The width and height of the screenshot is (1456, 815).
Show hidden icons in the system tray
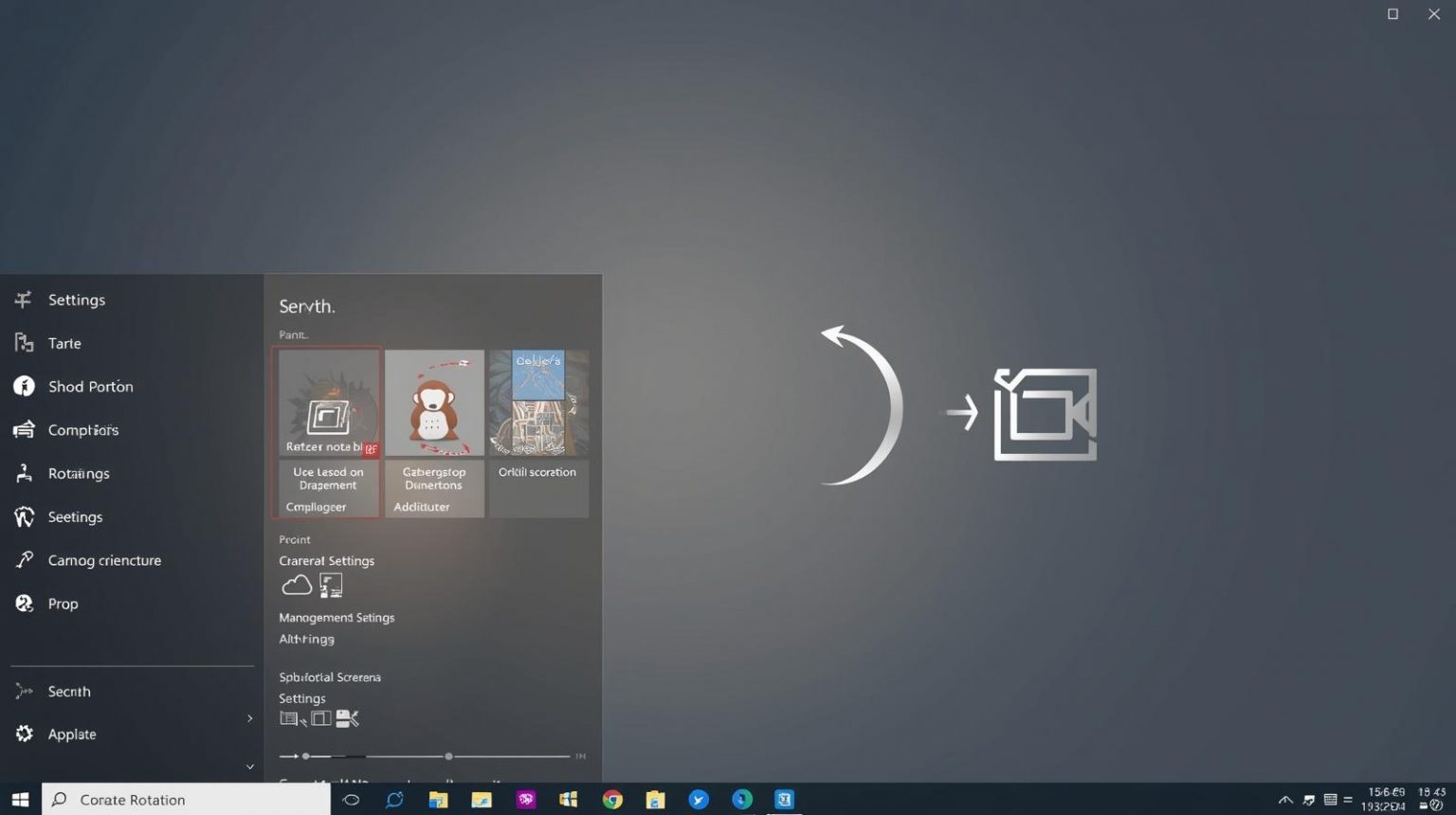[x=1285, y=800]
